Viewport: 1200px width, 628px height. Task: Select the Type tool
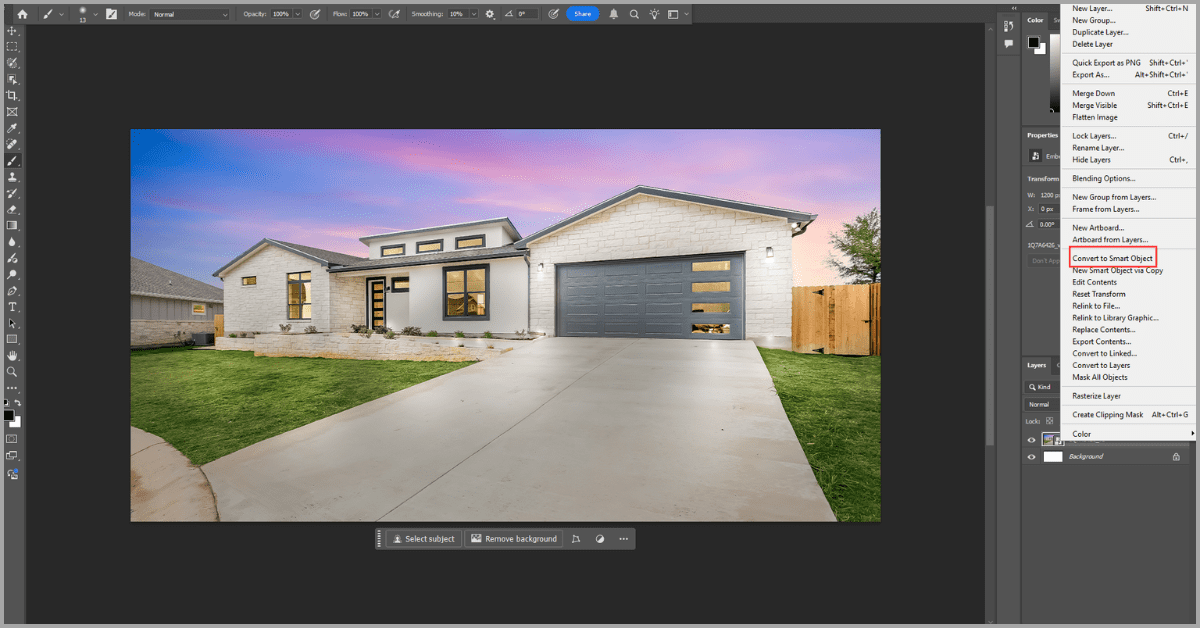click(x=12, y=305)
